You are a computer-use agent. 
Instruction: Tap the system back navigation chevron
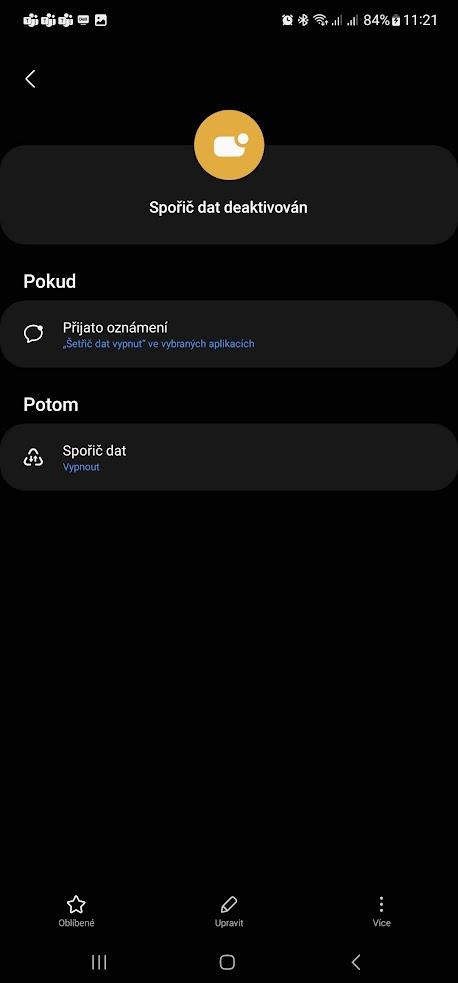[356, 962]
